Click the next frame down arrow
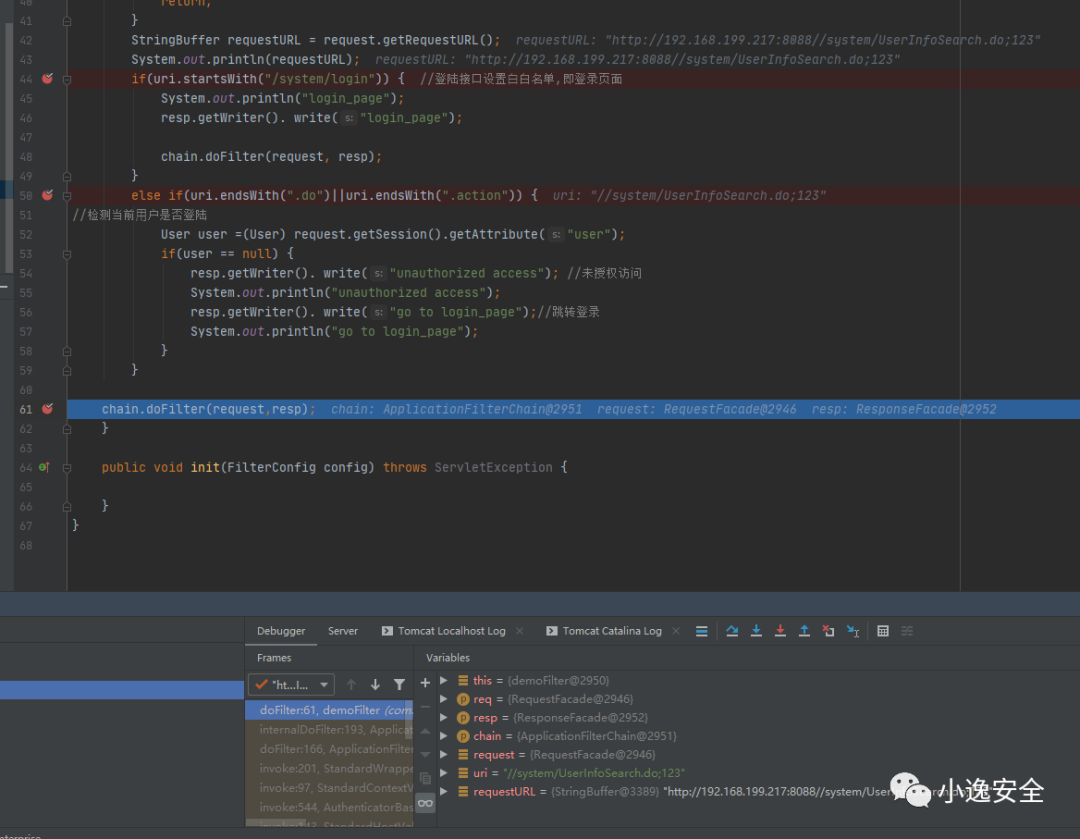This screenshot has height=839, width=1080. [x=375, y=685]
